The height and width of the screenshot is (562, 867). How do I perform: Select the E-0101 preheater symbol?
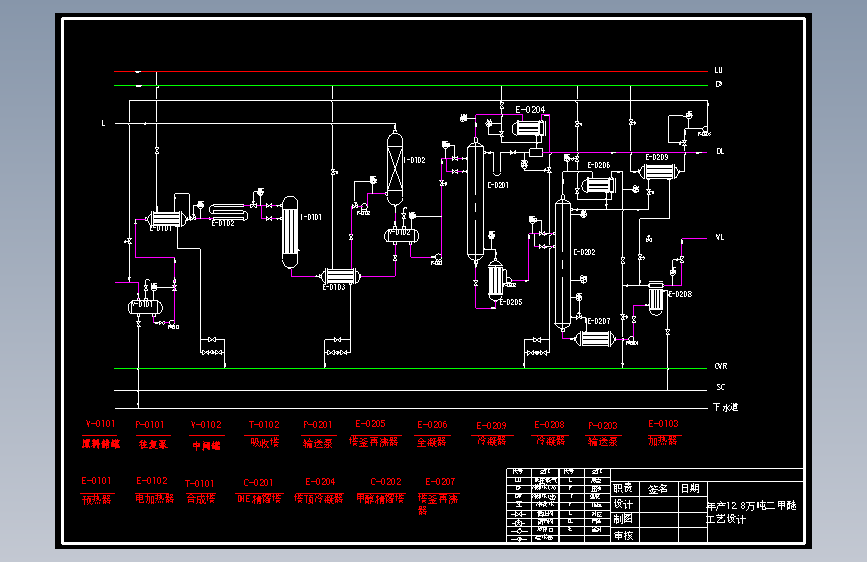[x=166, y=218]
